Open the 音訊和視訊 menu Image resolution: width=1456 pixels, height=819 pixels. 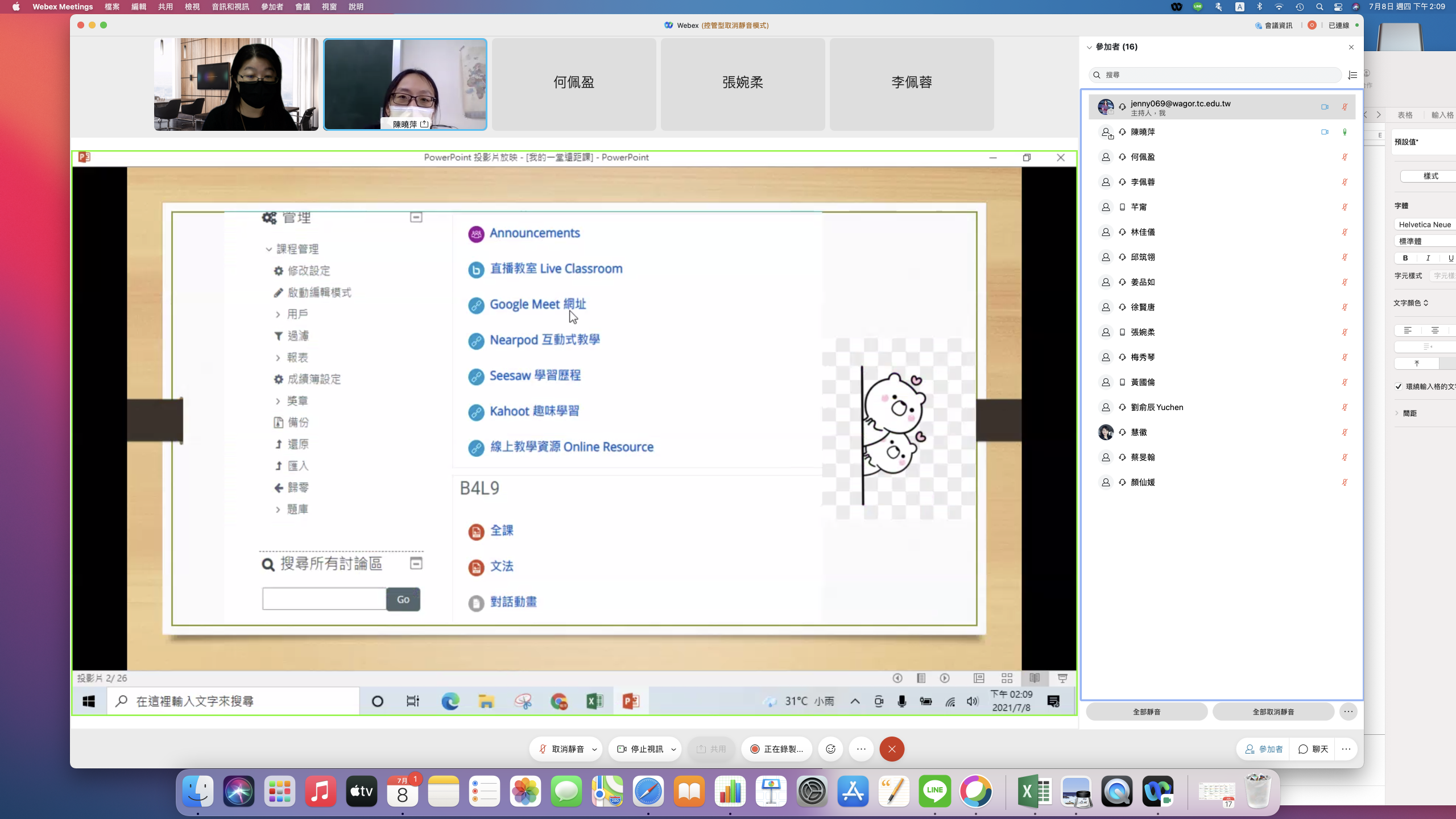[x=230, y=7]
